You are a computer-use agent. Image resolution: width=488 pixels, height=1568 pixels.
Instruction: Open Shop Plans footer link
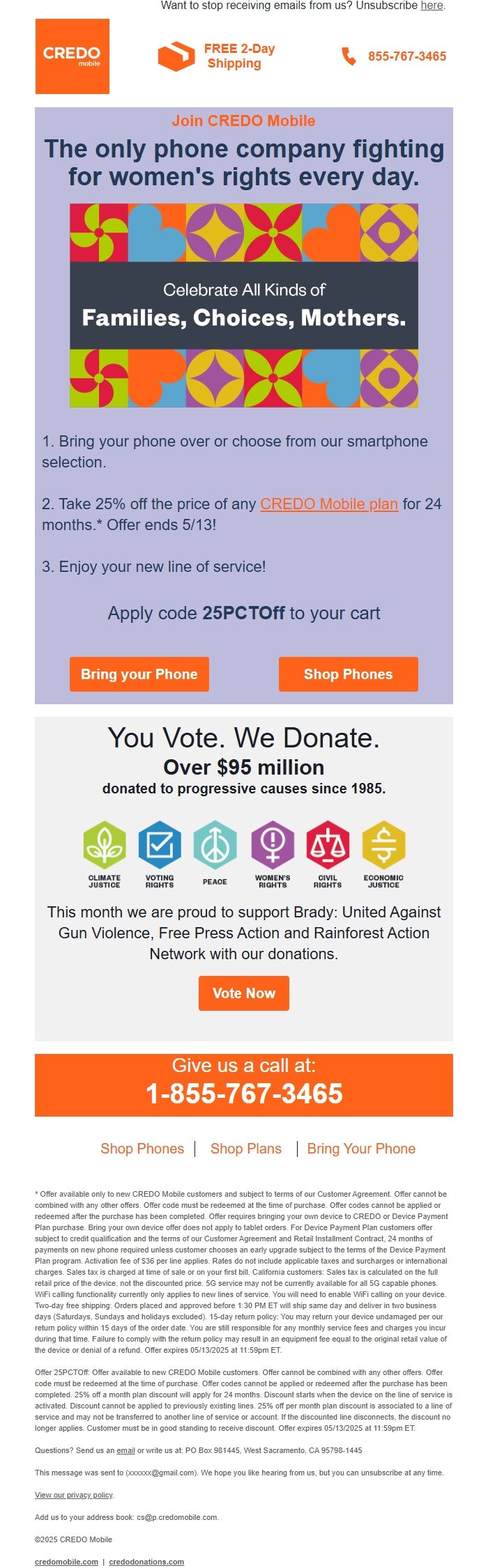pos(246,1149)
